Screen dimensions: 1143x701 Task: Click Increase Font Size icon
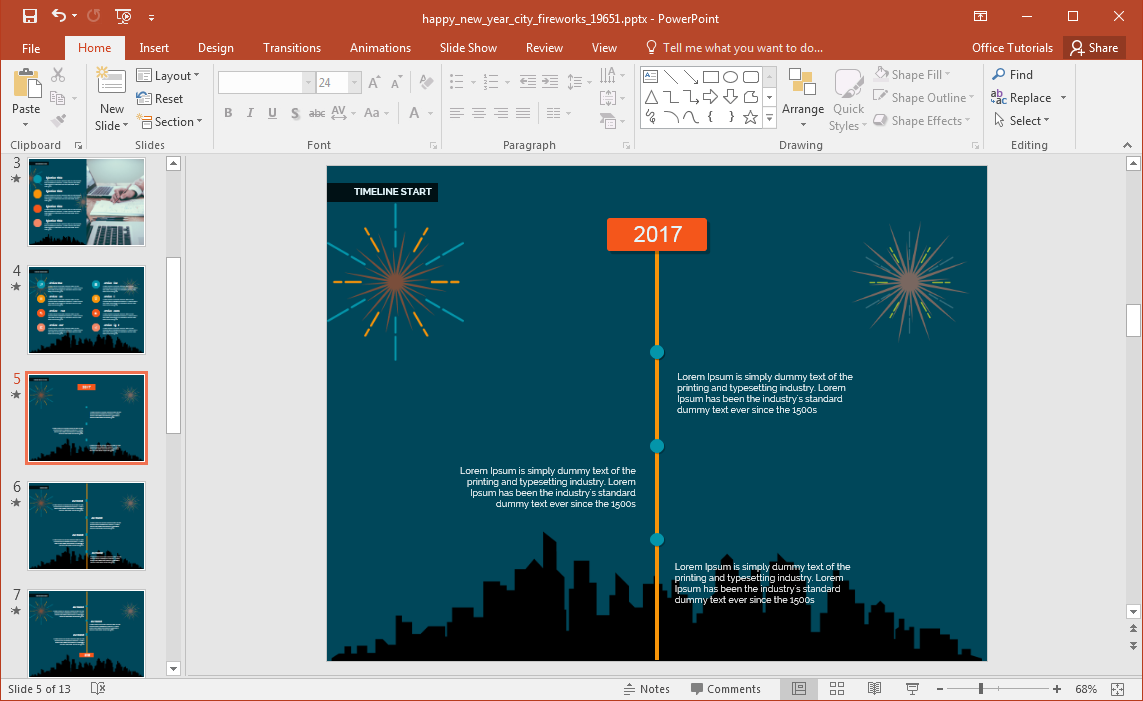374,82
